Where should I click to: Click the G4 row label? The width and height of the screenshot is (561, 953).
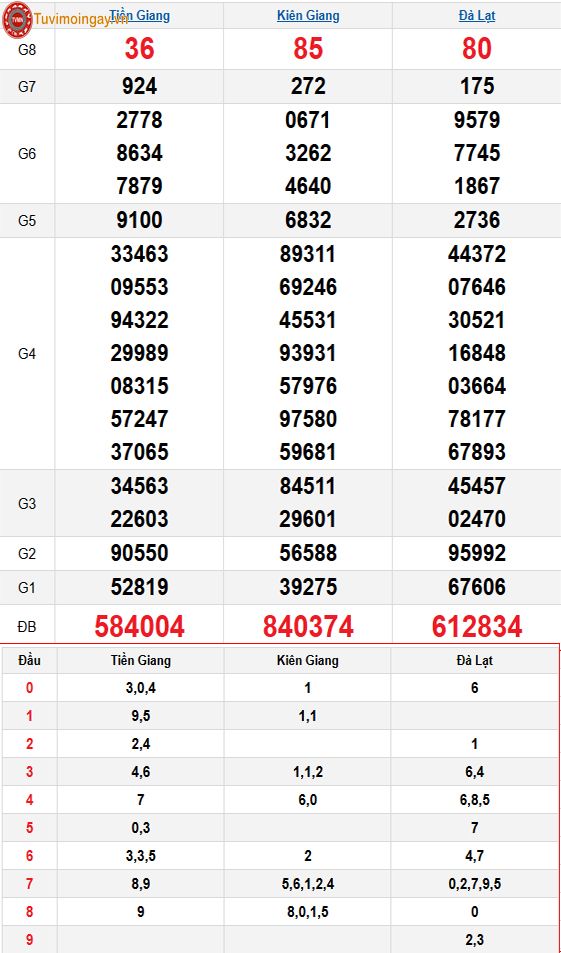(27, 354)
